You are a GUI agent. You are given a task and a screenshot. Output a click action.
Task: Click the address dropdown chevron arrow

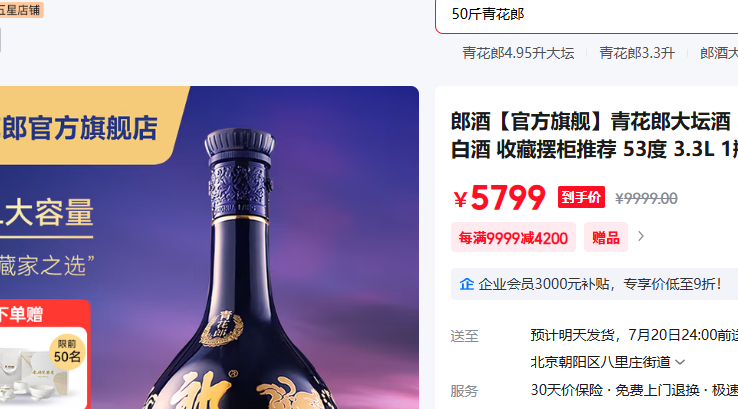point(680,362)
